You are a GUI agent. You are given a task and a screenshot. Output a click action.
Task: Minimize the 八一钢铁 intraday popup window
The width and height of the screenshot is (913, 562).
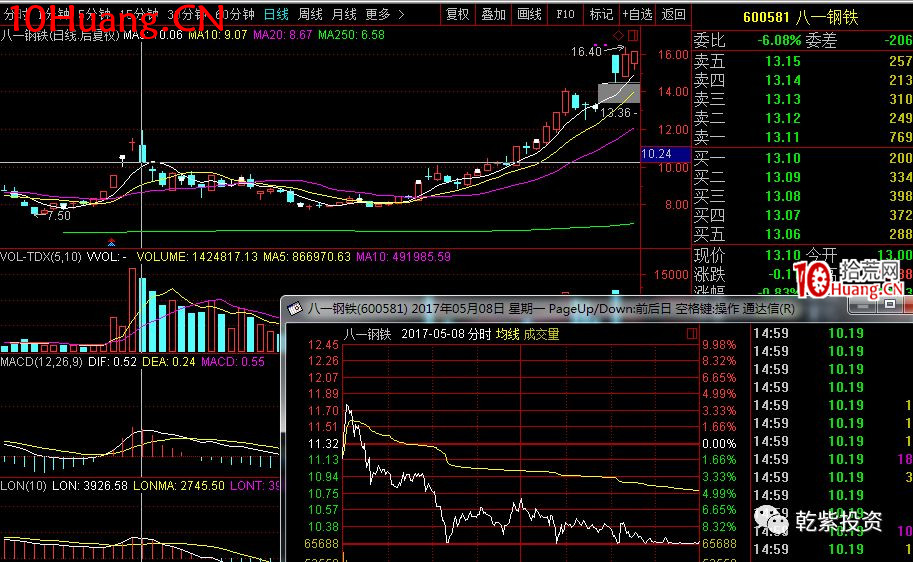[x=864, y=305]
